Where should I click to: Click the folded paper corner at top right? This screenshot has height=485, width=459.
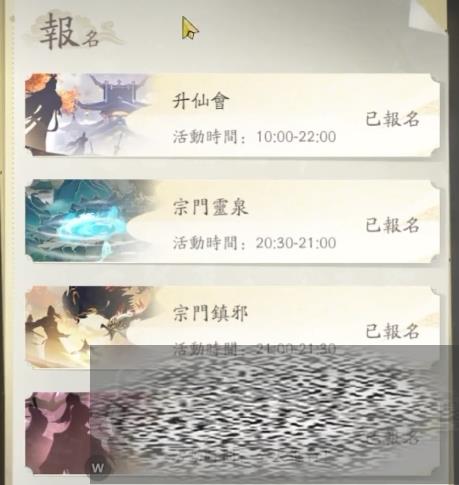427,16
